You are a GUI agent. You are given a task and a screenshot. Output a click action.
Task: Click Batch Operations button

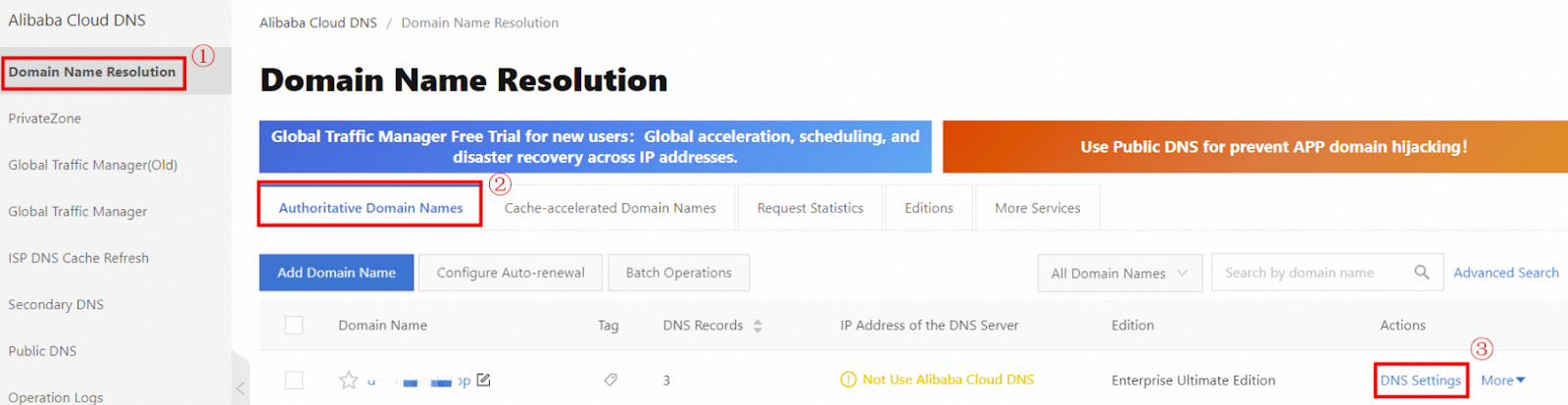(679, 273)
